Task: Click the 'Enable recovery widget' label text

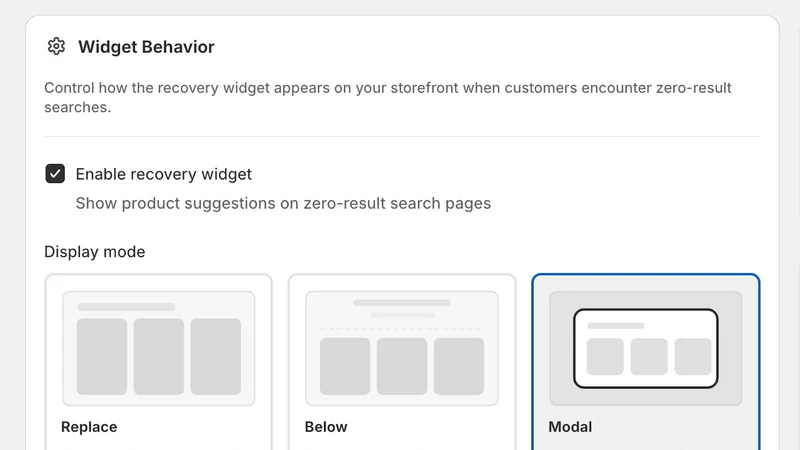Action: click(163, 174)
